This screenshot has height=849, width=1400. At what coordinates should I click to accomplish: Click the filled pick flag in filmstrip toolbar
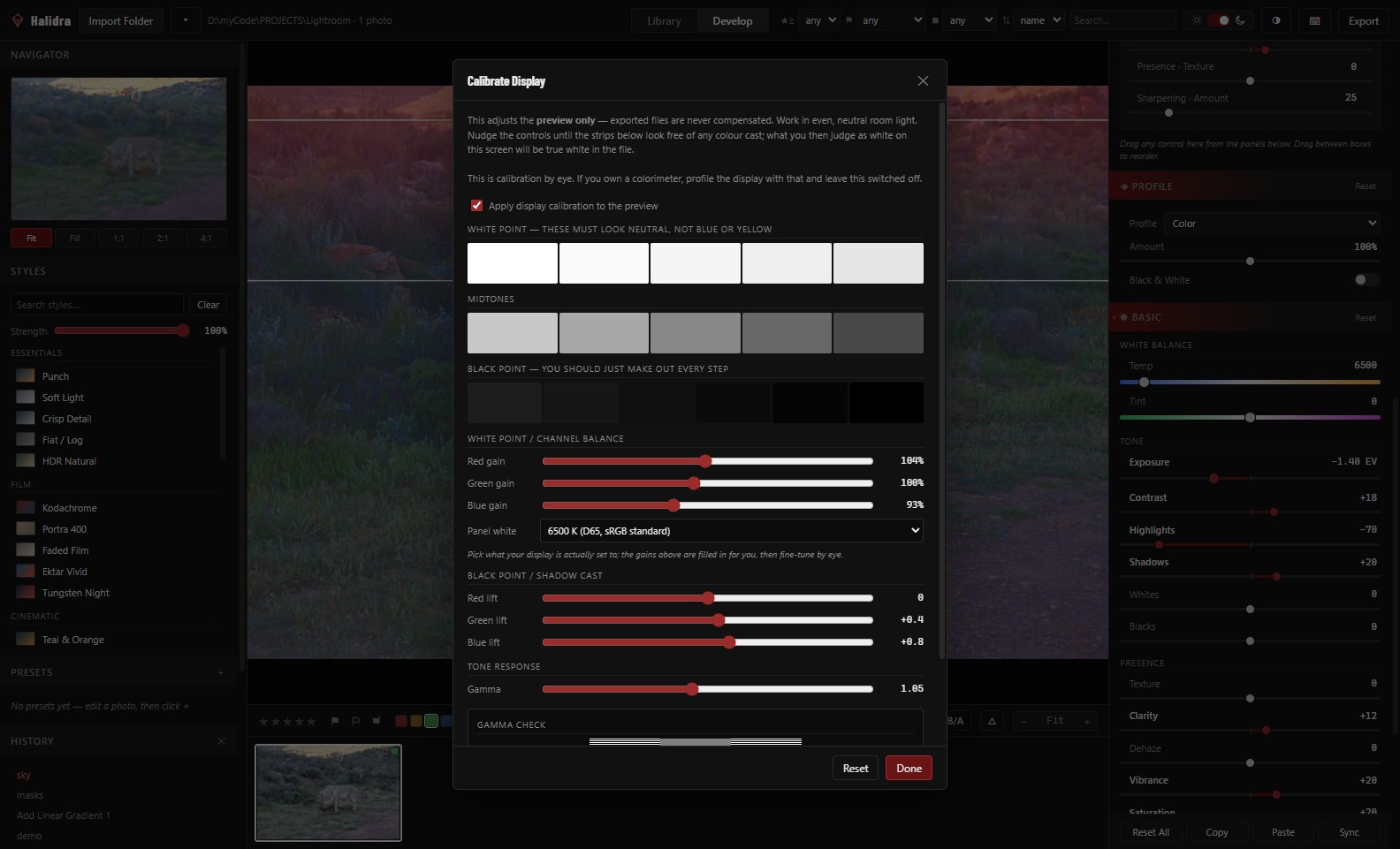(x=335, y=721)
